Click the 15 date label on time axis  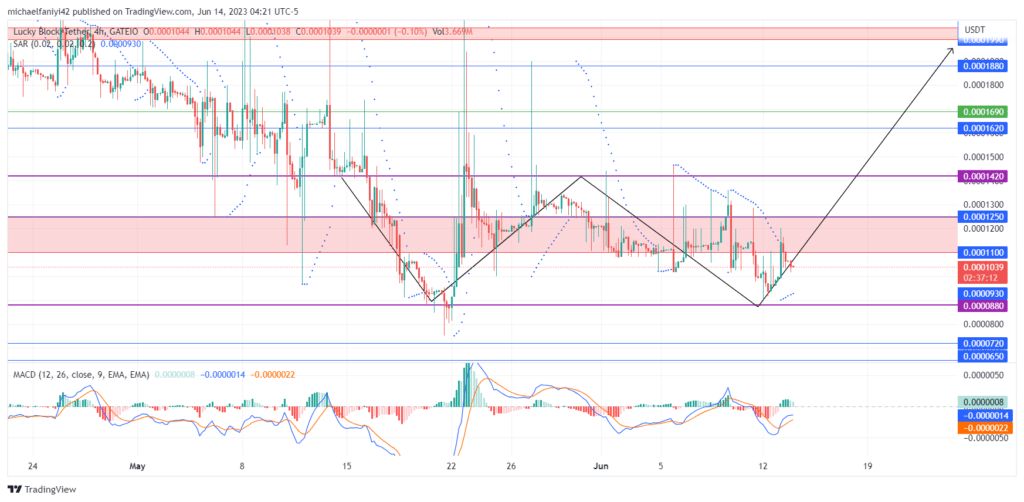click(347, 467)
